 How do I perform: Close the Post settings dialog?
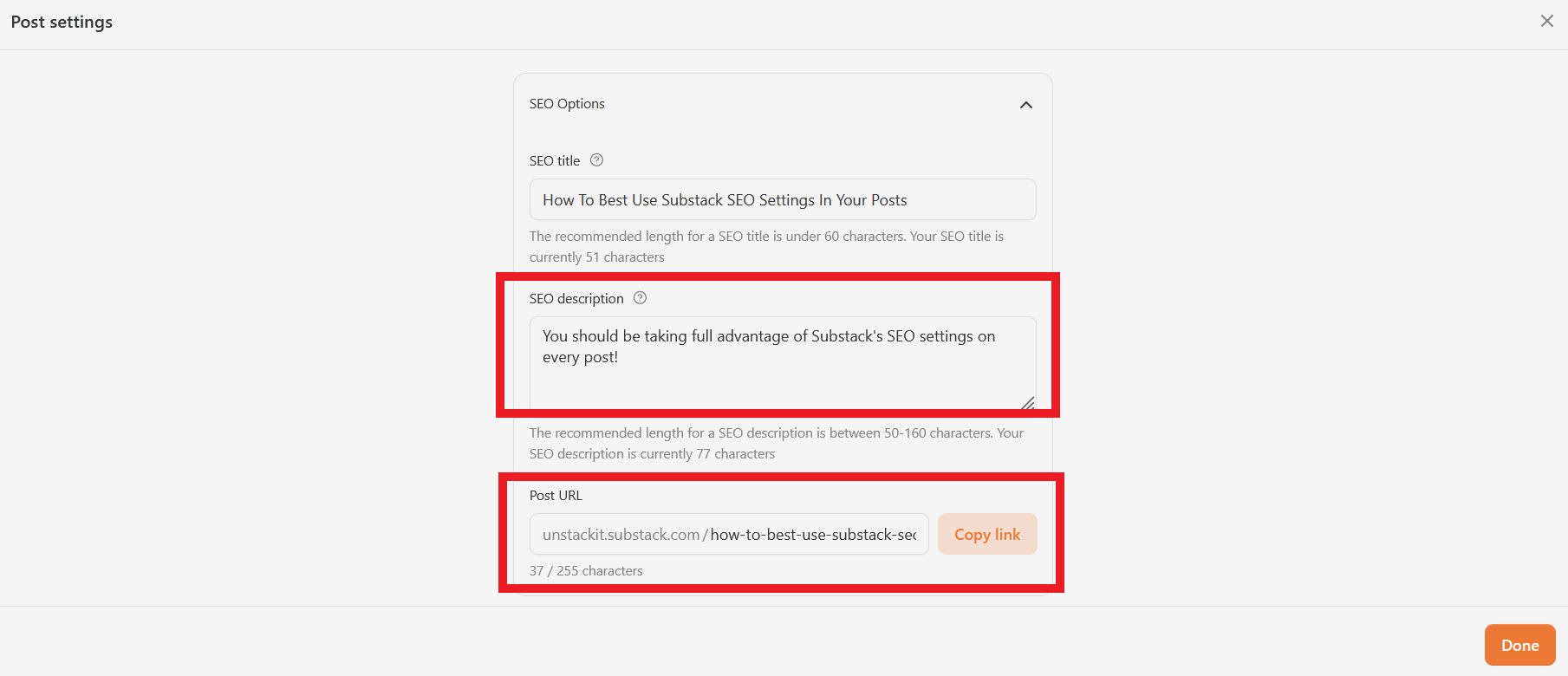coord(1546,21)
